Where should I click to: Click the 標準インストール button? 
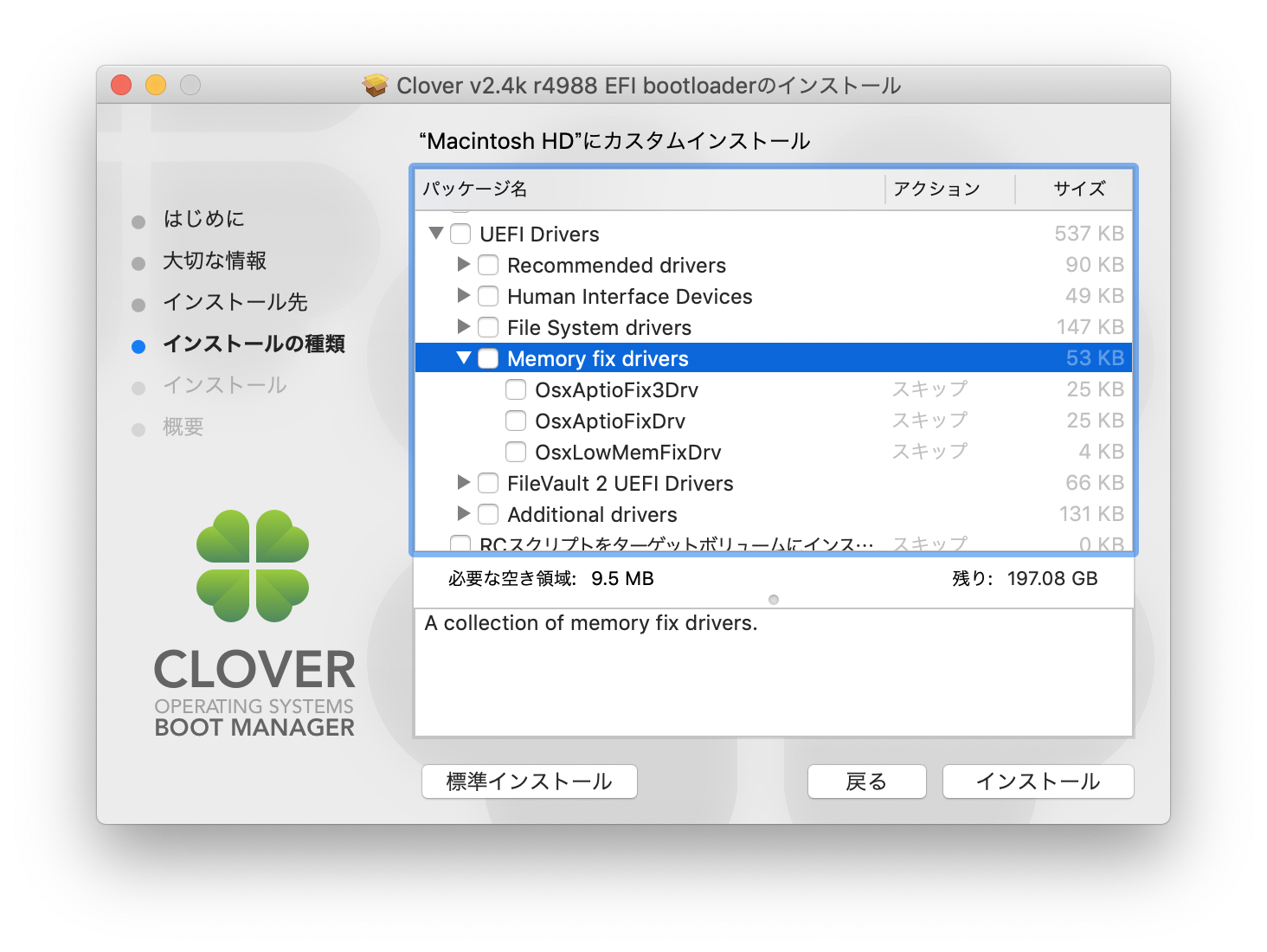tap(530, 782)
